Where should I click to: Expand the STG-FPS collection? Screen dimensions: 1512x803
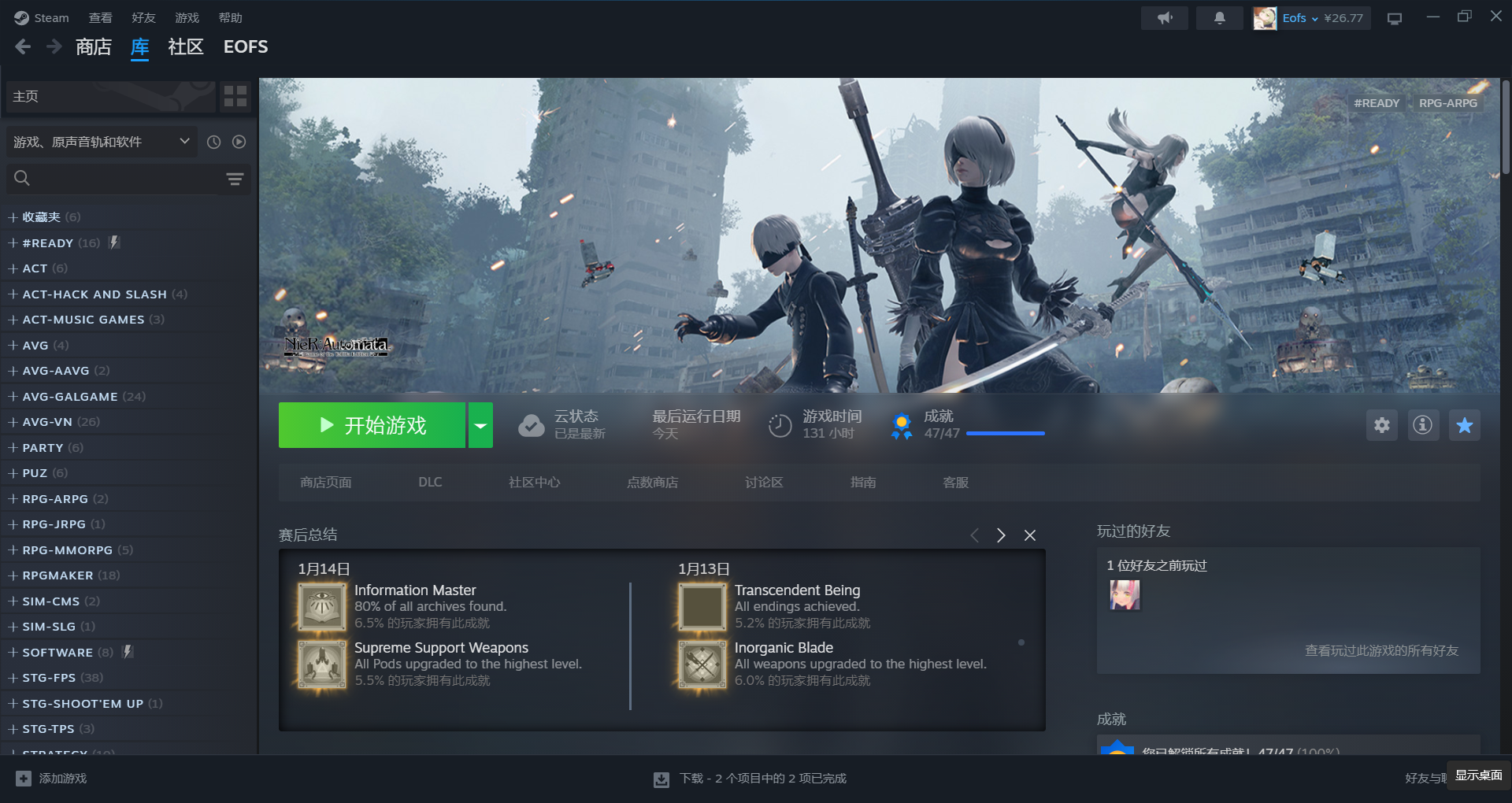(x=13, y=677)
